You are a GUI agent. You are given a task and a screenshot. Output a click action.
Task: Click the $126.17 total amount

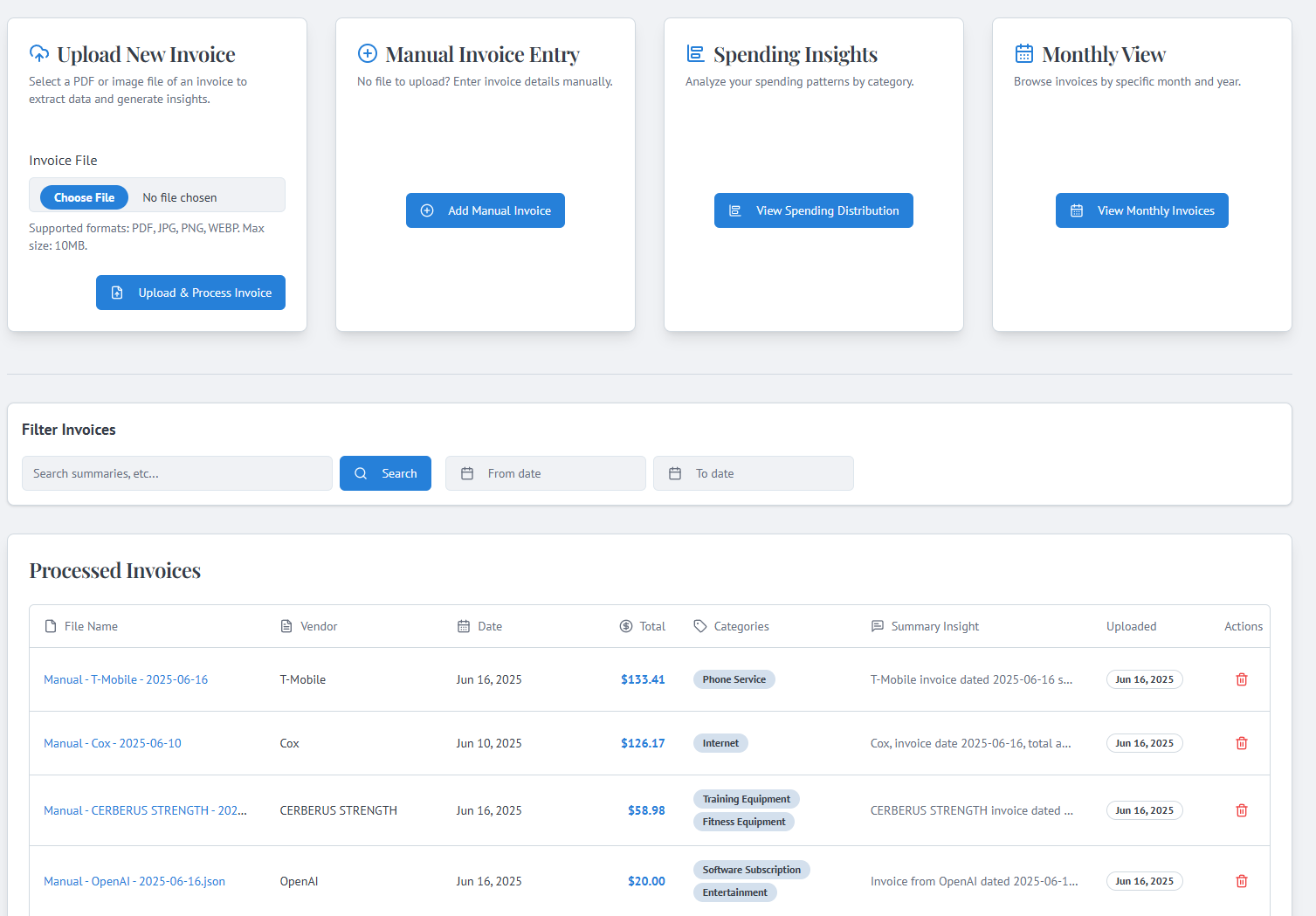643,743
